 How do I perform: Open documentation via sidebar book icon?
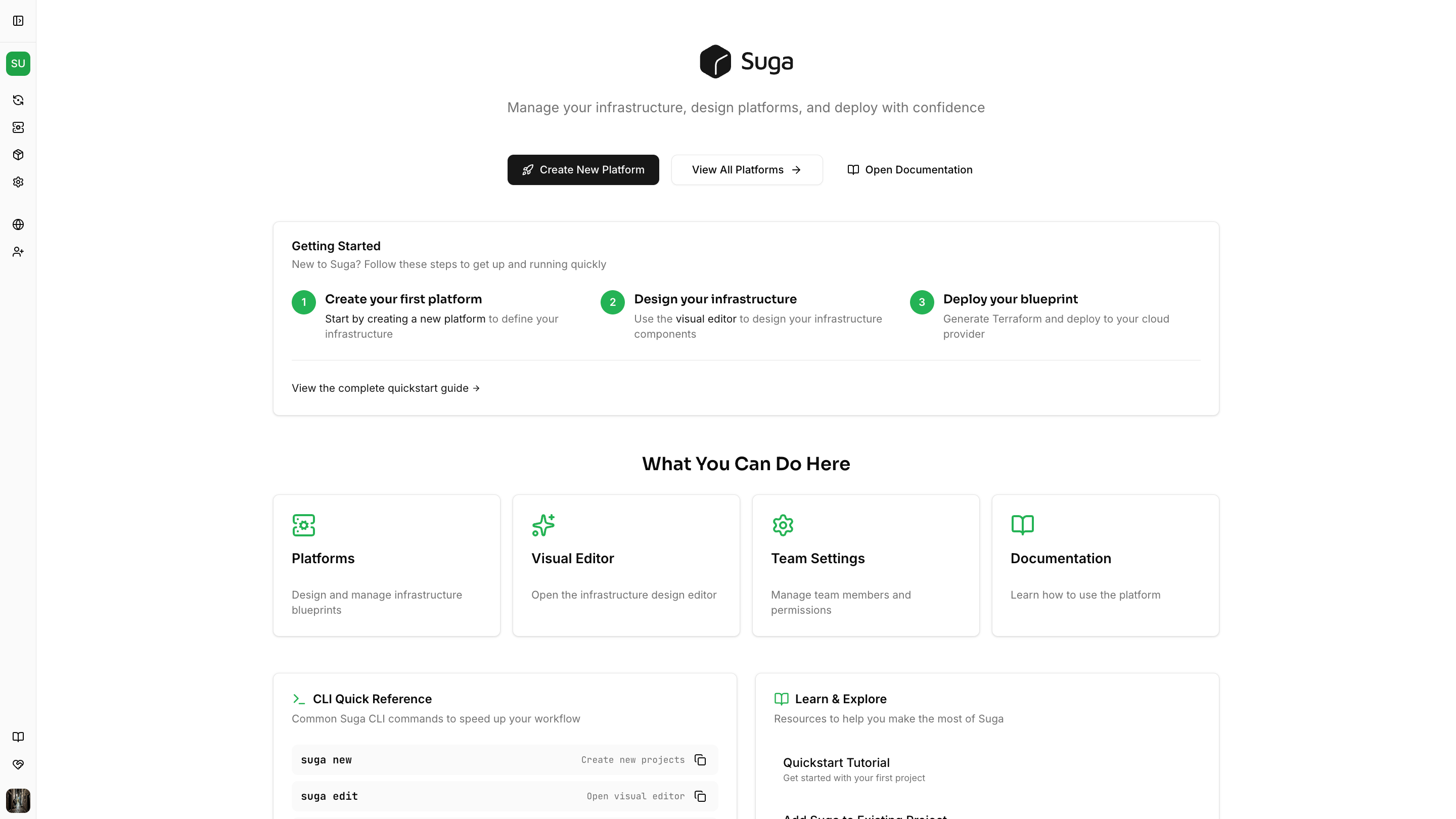18,737
